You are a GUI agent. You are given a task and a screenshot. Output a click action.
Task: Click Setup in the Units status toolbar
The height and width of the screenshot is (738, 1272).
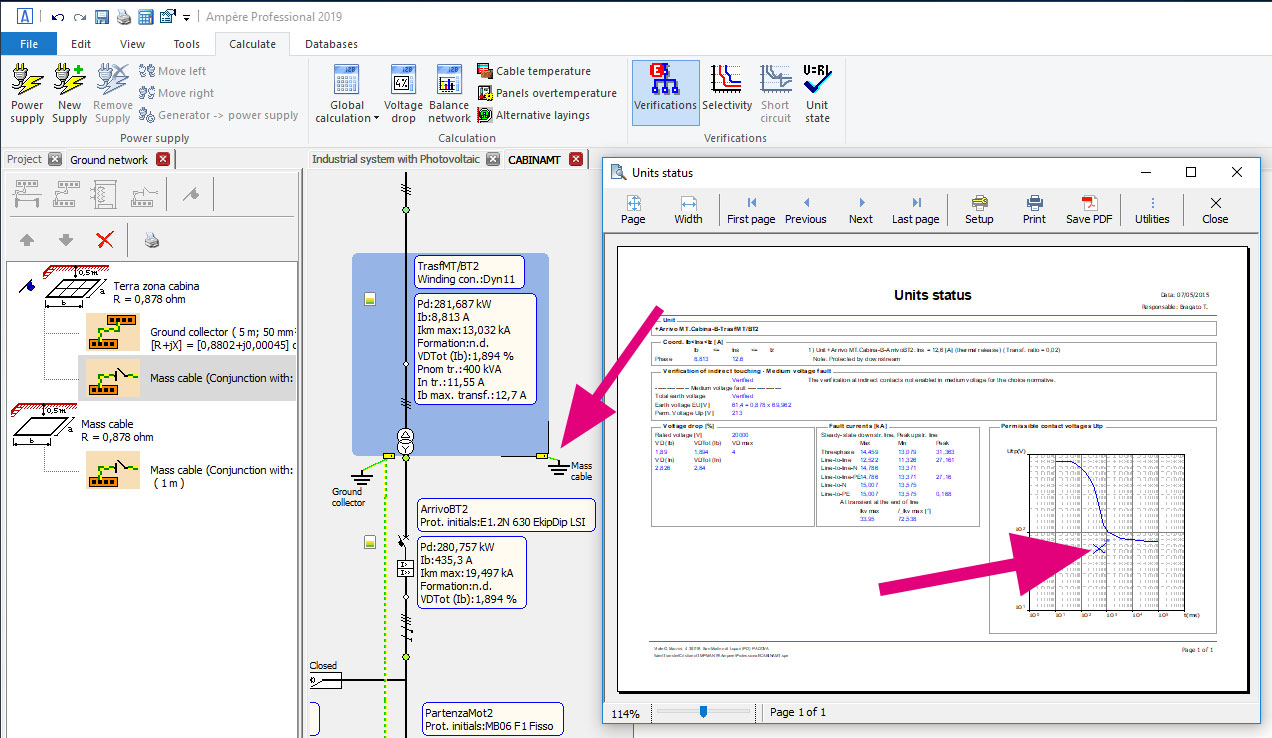tap(979, 208)
